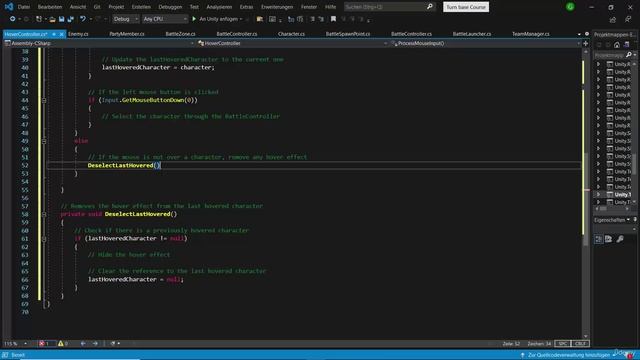The height and width of the screenshot is (360, 640).
Task: Click the Solution Explorer home icon
Action: (617, 45)
